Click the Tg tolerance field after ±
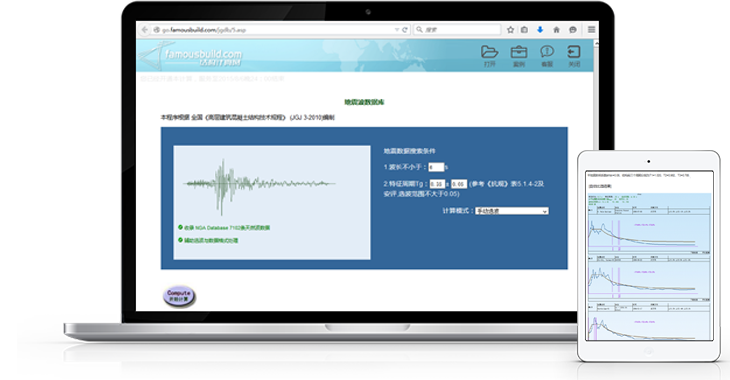 pos(459,184)
